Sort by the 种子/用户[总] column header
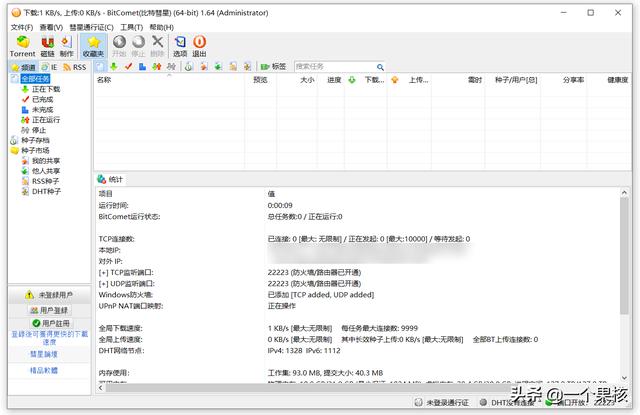640x415 pixels. (513, 80)
